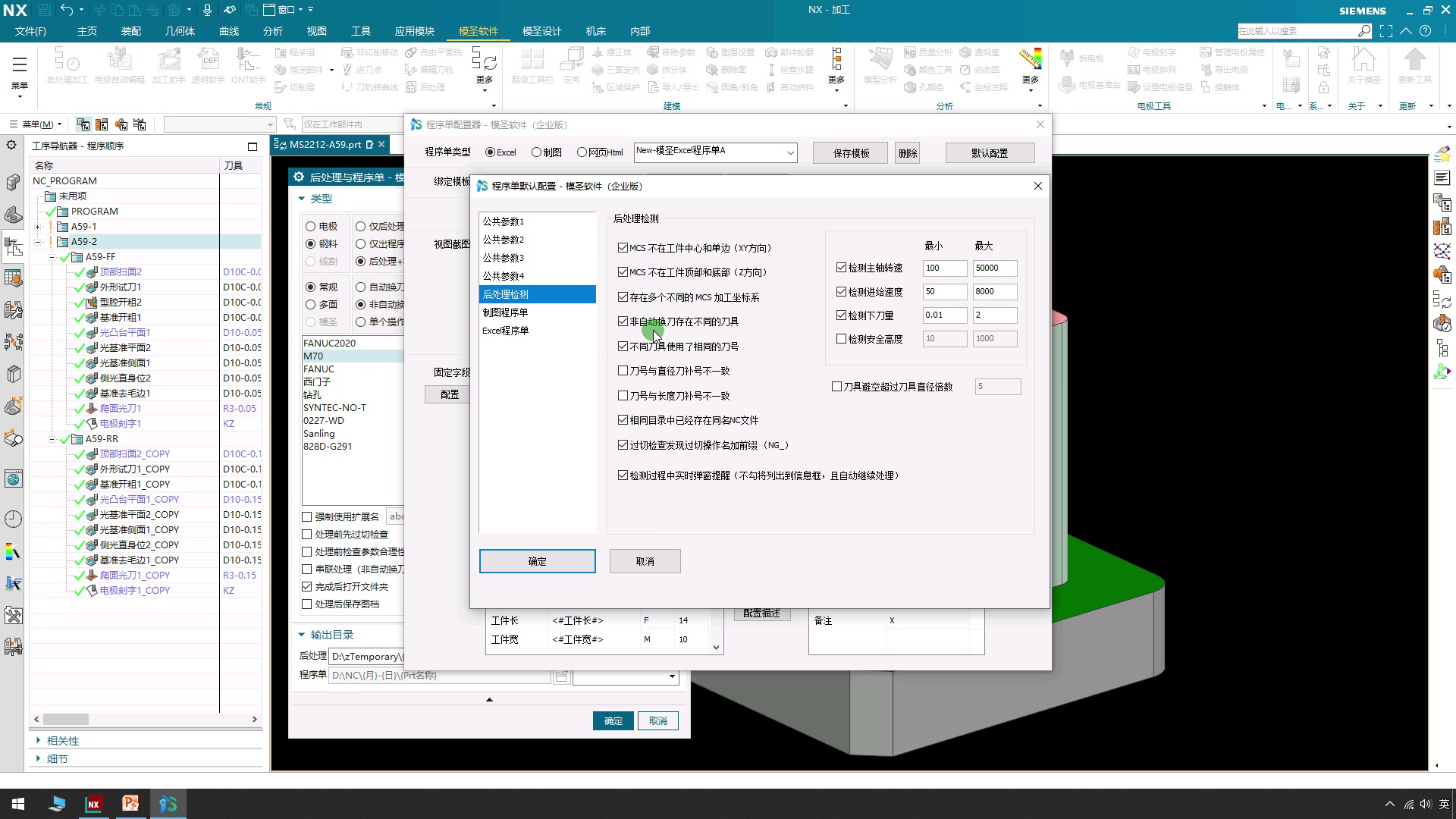Image resolution: width=1456 pixels, height=819 pixels.
Task: Click the top icon in right sidebar
Action: [1442, 155]
